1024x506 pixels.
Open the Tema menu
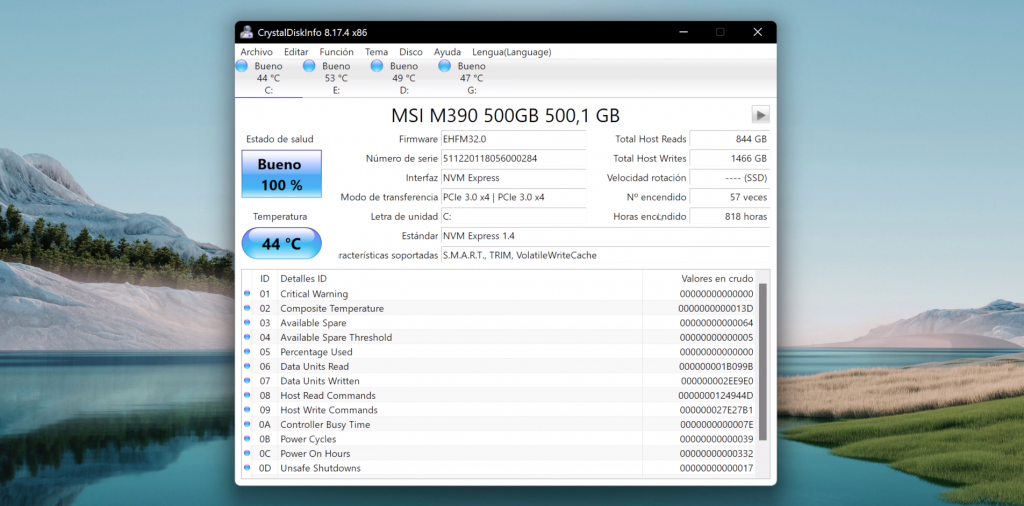point(376,52)
